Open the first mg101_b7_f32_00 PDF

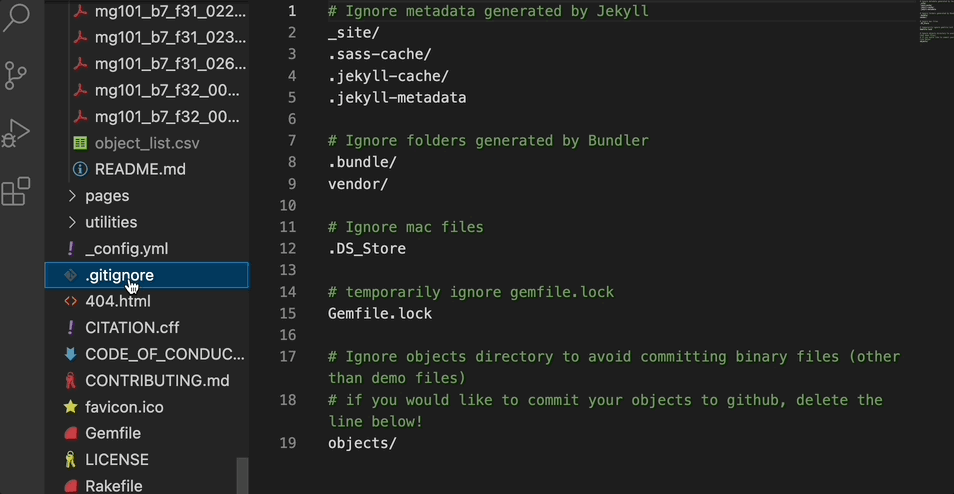167,91
